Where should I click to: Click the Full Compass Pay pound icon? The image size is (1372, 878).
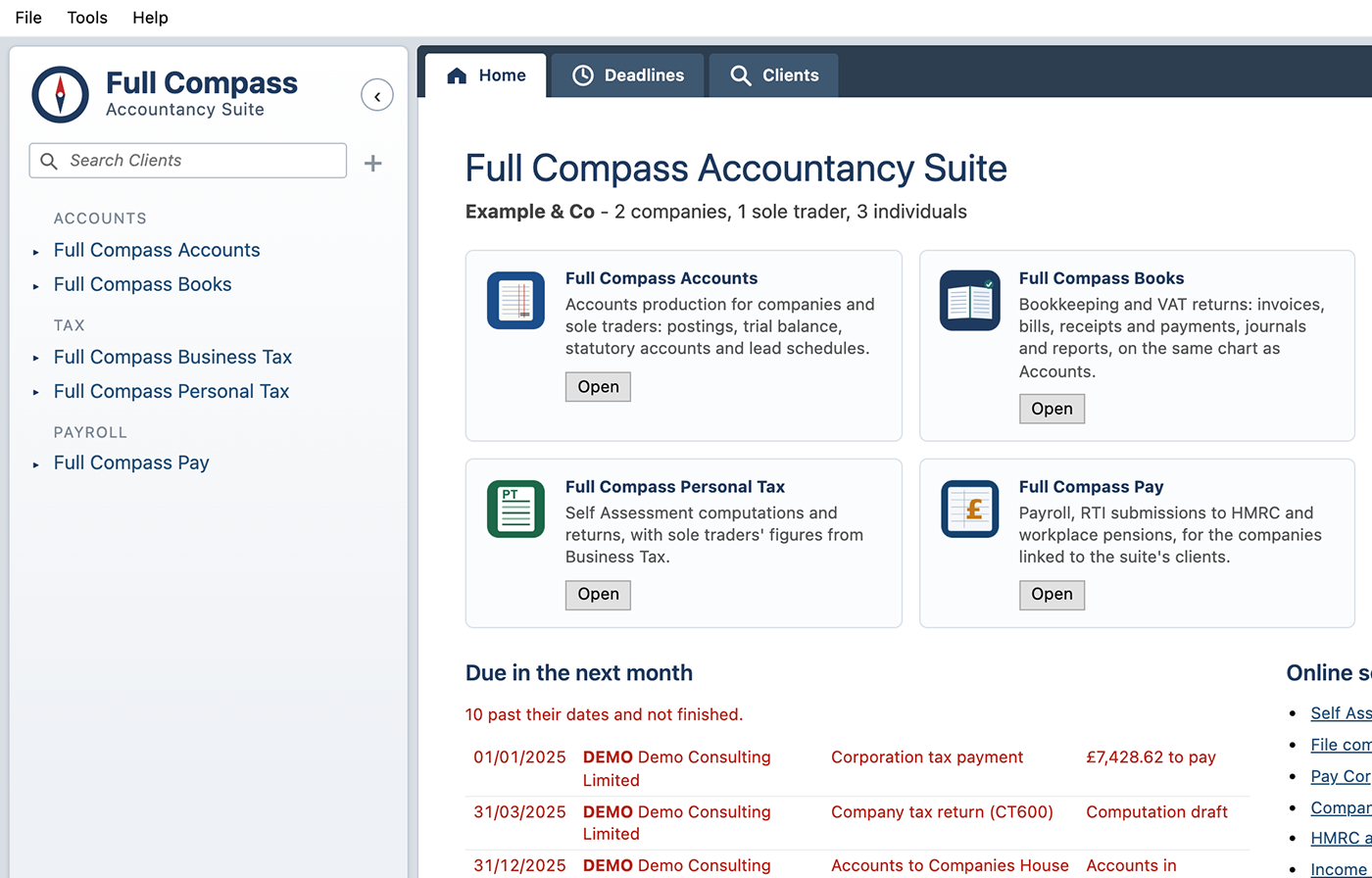970,509
